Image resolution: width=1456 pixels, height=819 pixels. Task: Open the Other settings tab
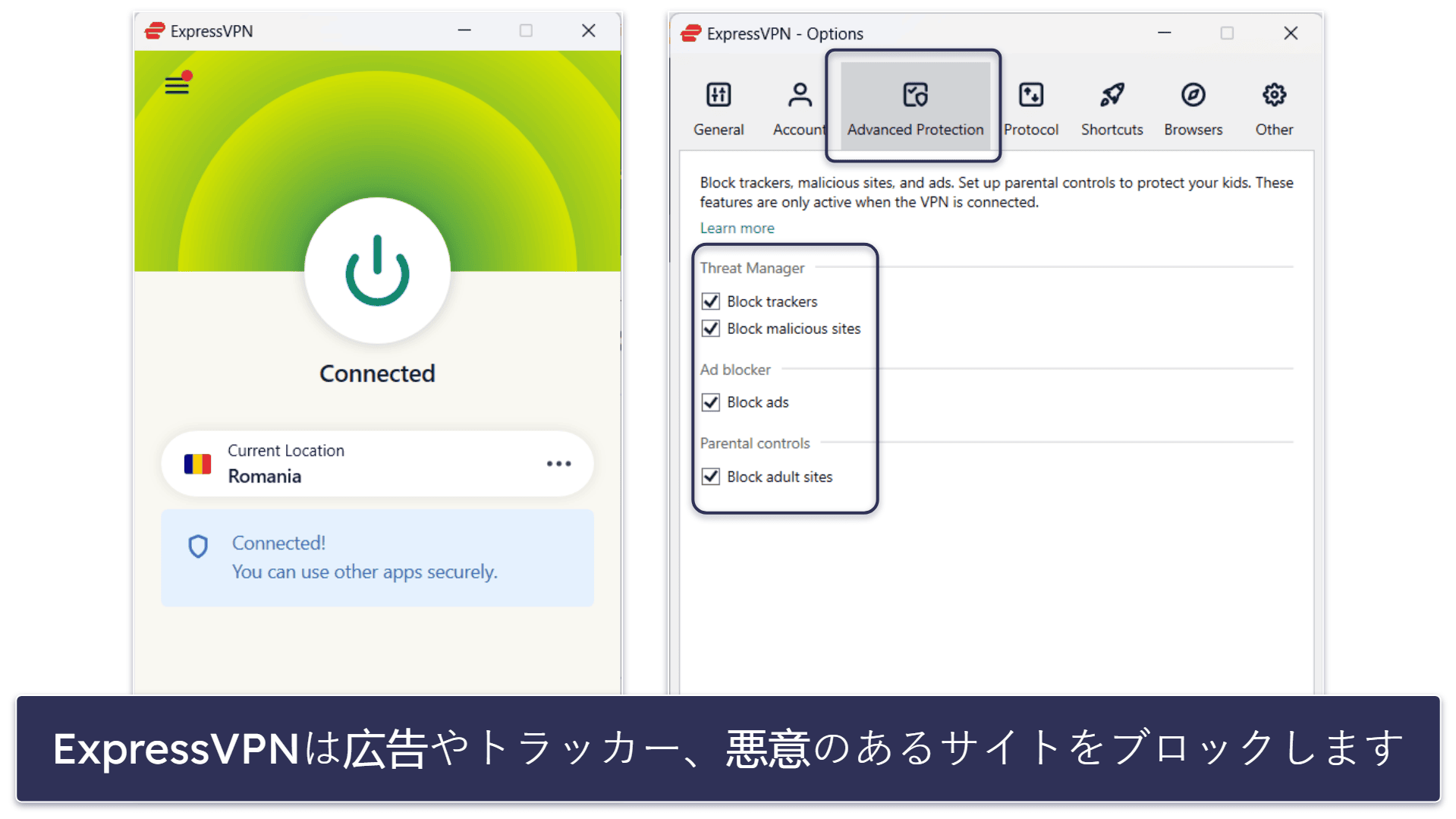coord(1274,109)
